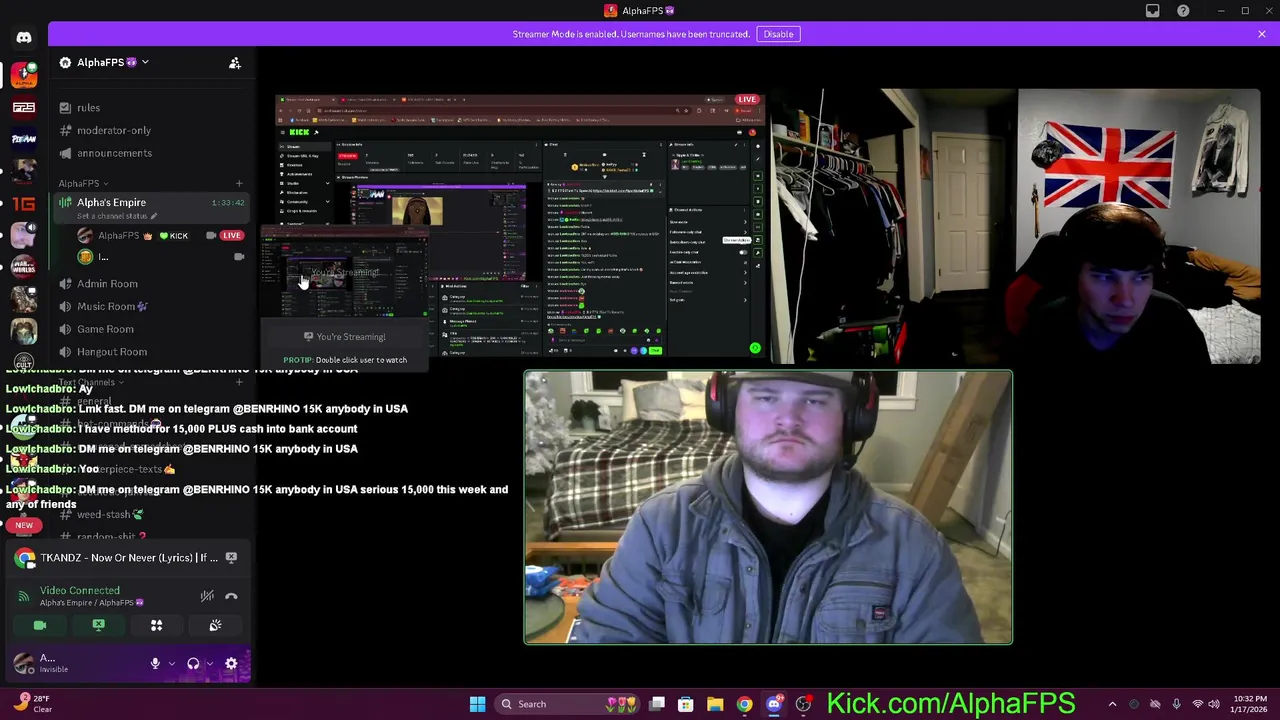Click the invite people icon
The width and height of the screenshot is (1280, 720).
[x=235, y=63]
